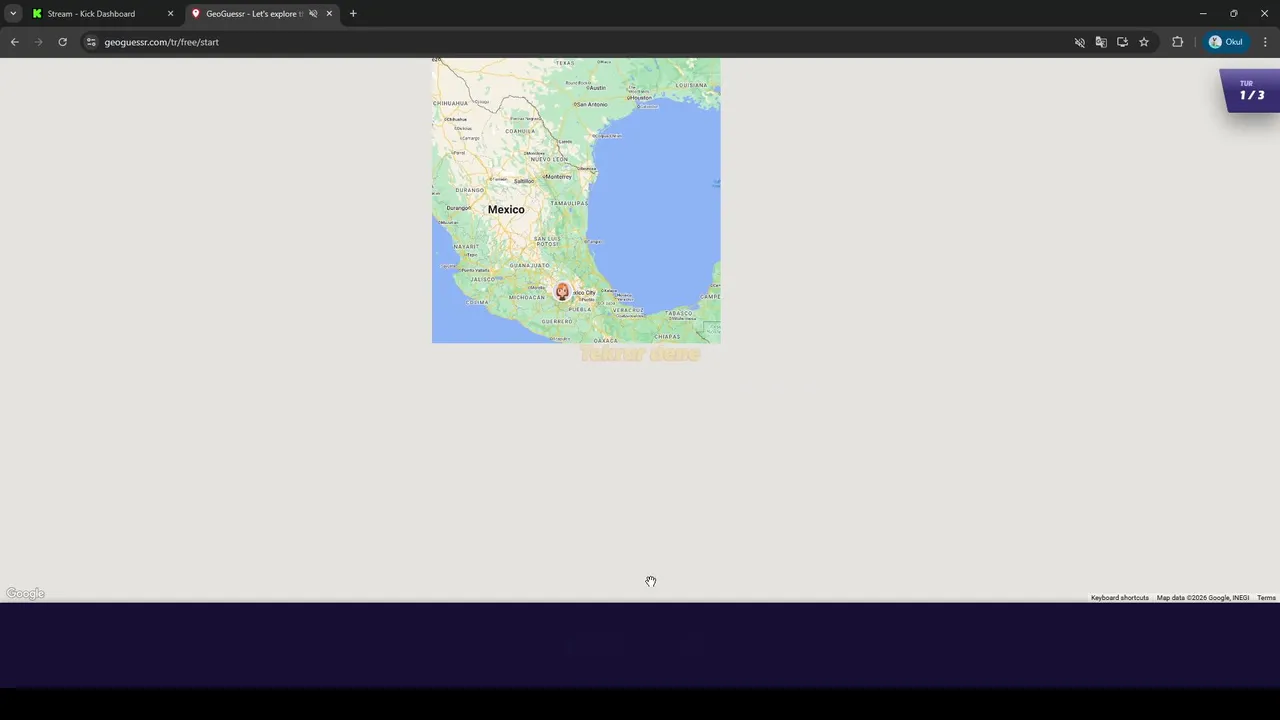The width and height of the screenshot is (1280, 720).
Task: Click the install app icon in address bar
Action: (x=1122, y=42)
